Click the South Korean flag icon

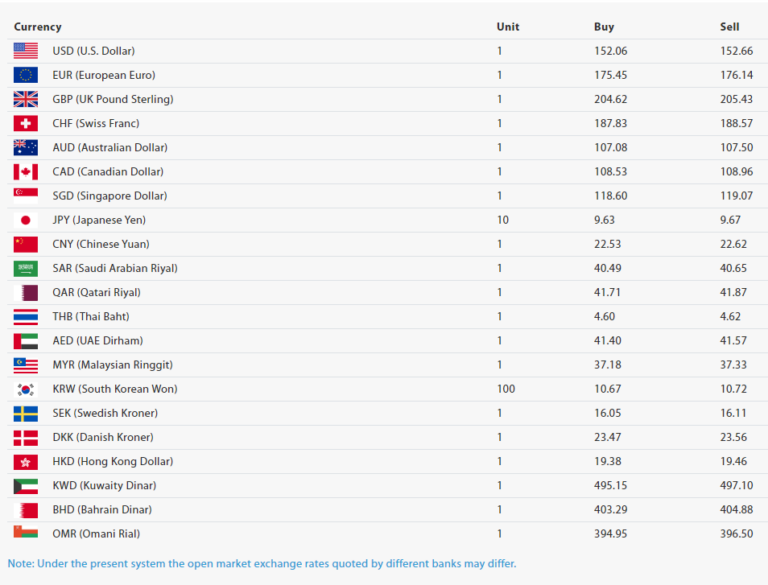(25, 389)
